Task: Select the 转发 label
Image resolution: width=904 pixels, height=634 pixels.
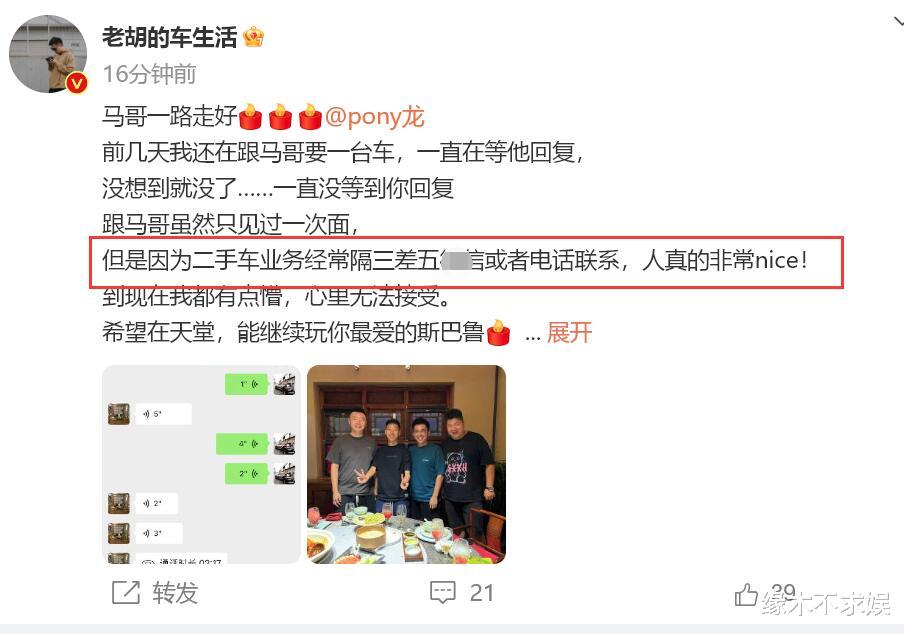Action: (x=175, y=593)
